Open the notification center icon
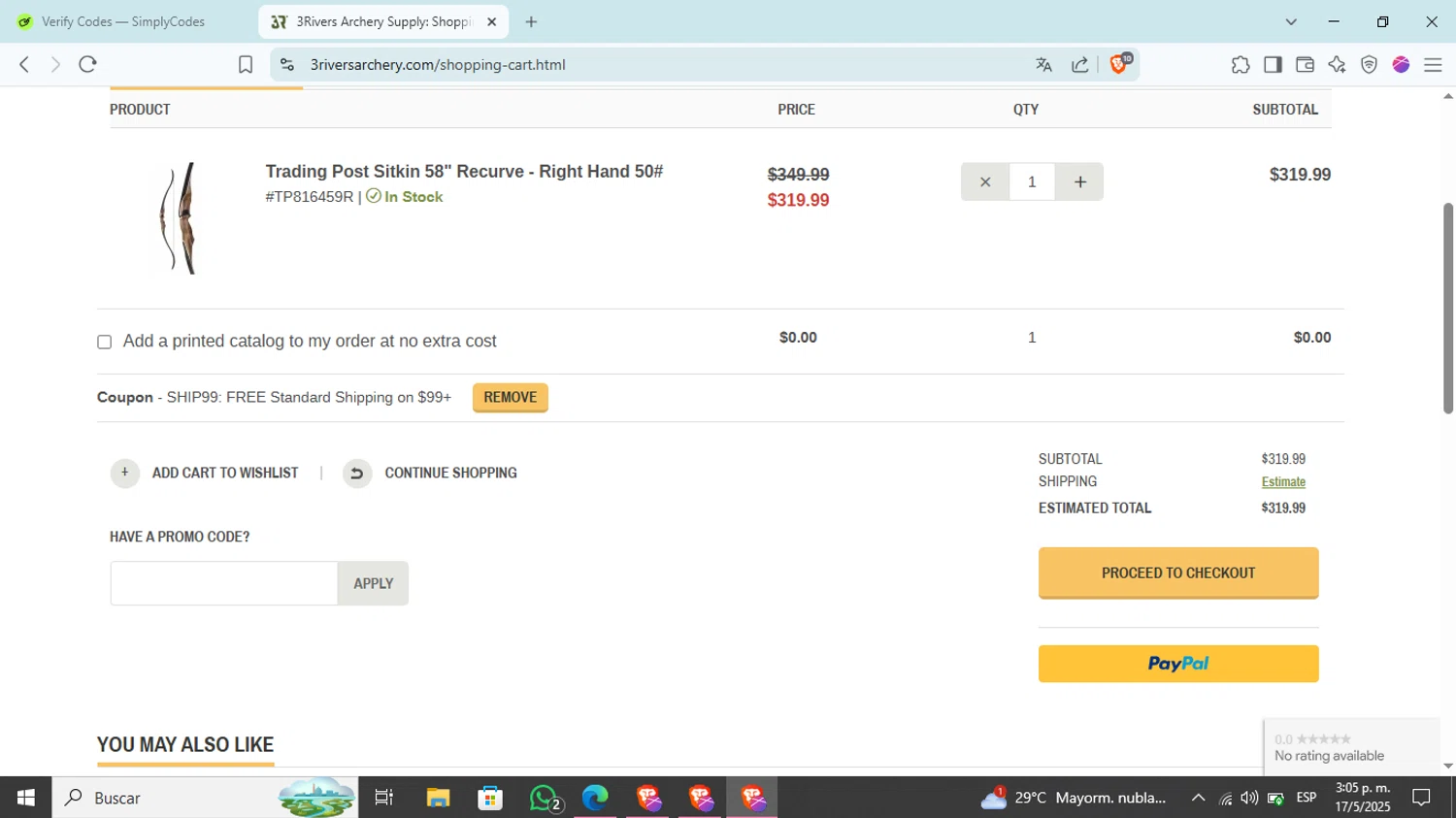Viewport: 1456px width, 818px height. [x=1422, y=798]
